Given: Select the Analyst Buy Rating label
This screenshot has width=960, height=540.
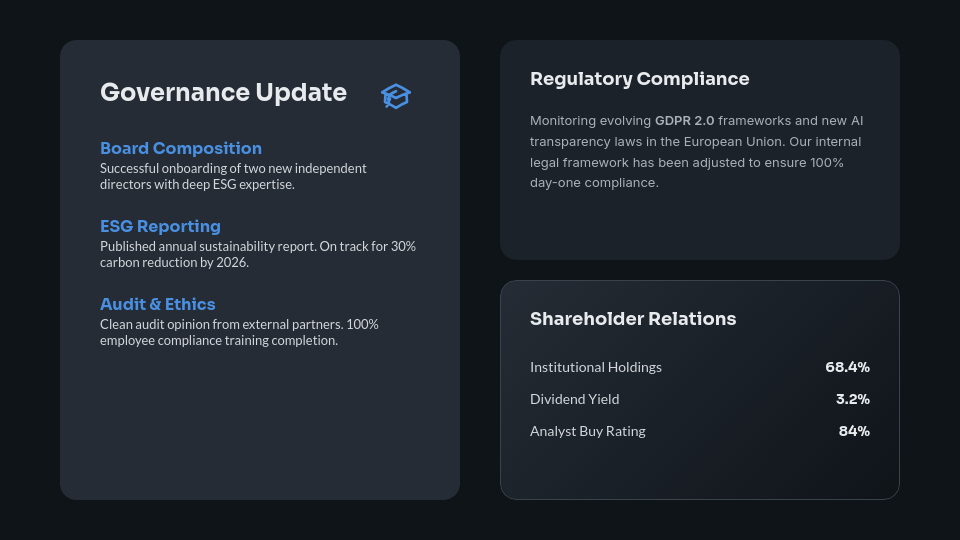Looking at the screenshot, I should click(587, 431).
